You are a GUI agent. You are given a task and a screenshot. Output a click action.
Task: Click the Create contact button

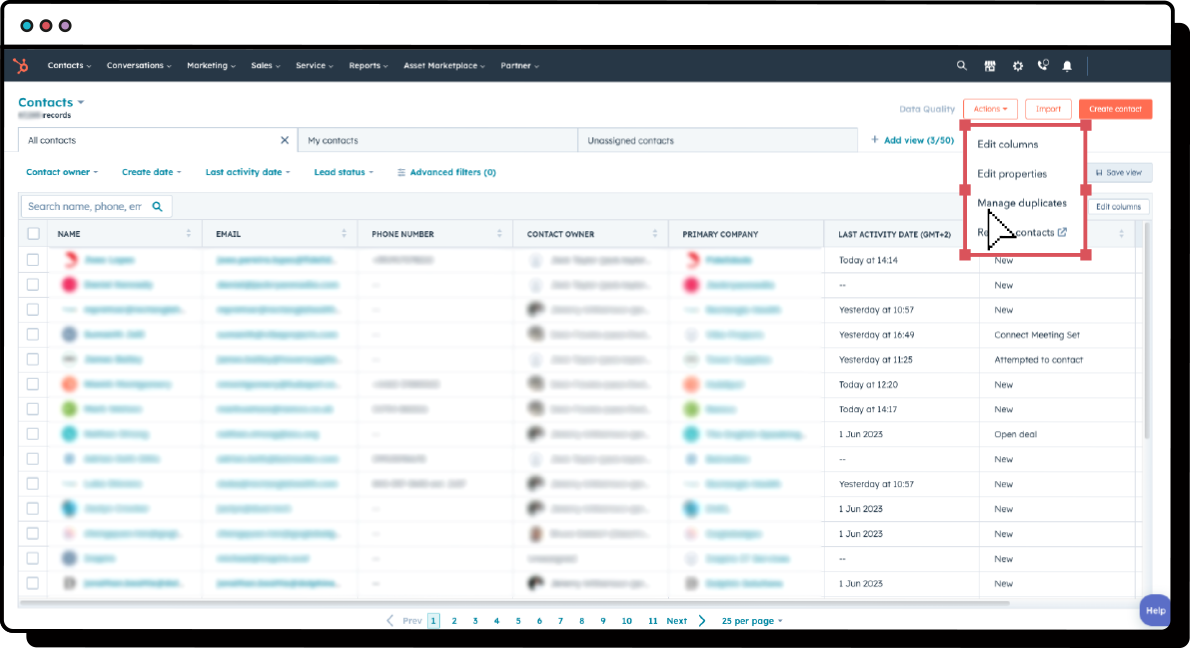[1114, 108]
